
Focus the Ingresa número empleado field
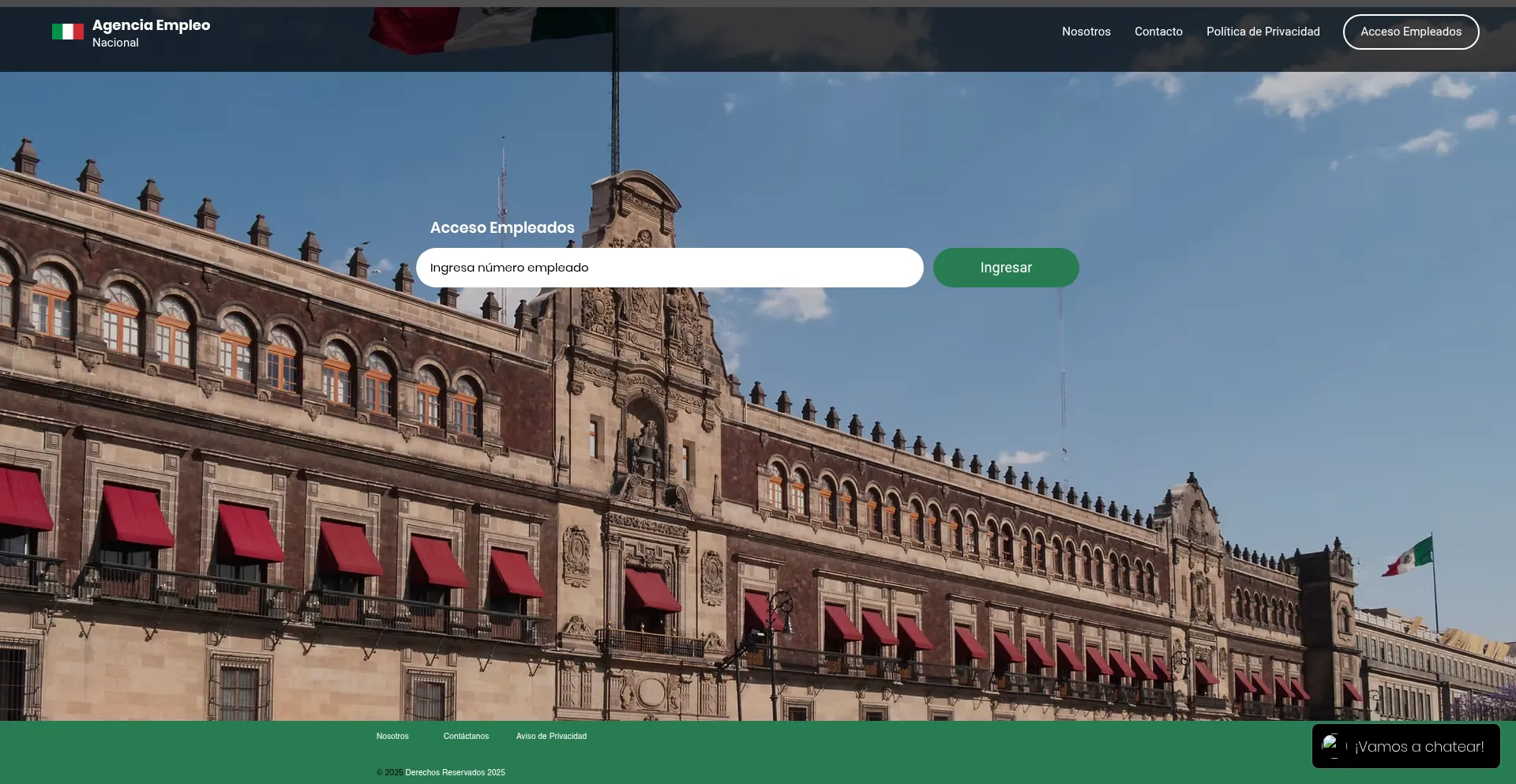[670, 268]
